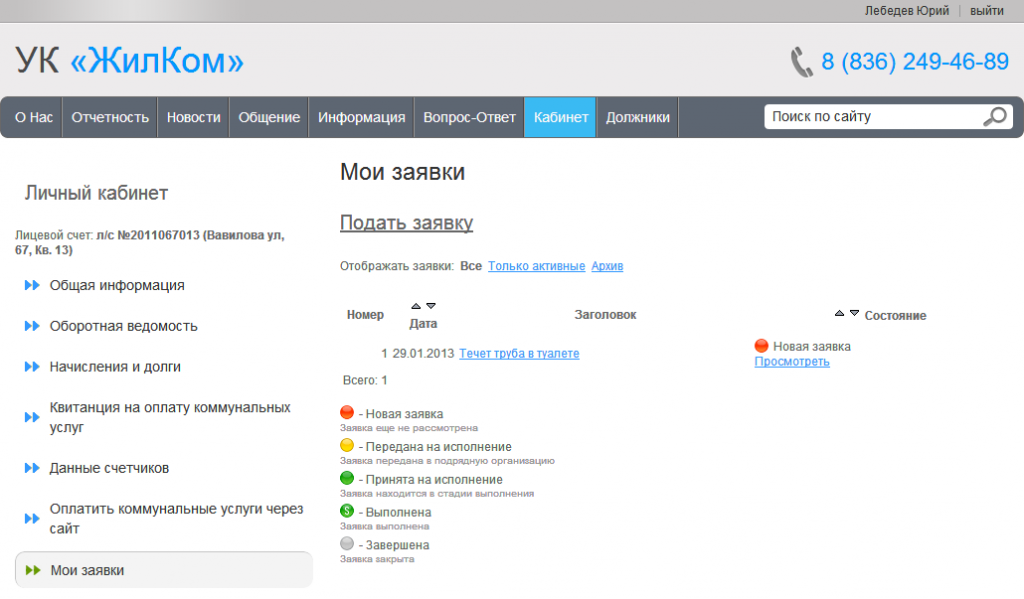Sort by Дата ascending arrow
This screenshot has width=1024, height=599.
coord(416,306)
